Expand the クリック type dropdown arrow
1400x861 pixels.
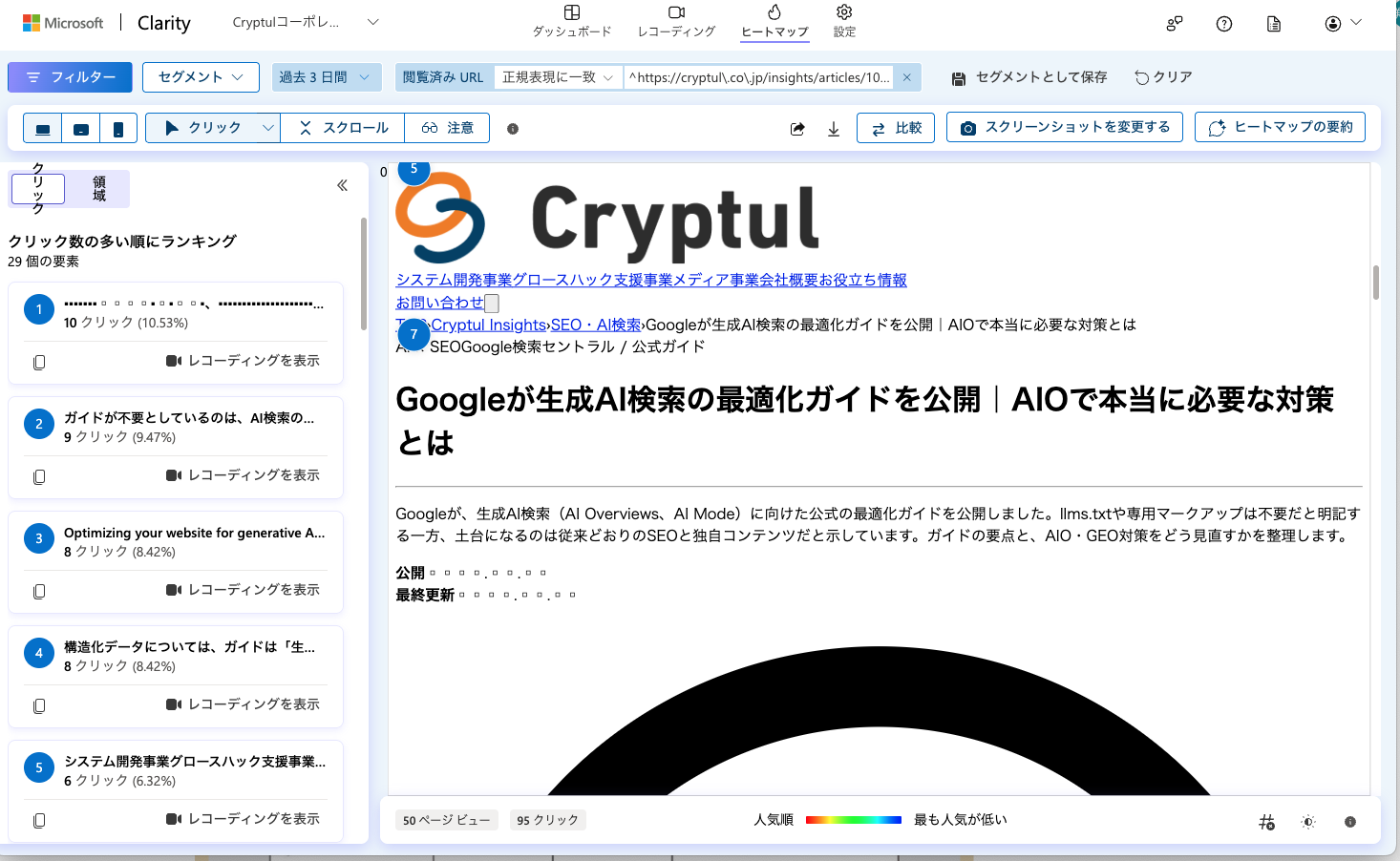pyautogui.click(x=268, y=128)
